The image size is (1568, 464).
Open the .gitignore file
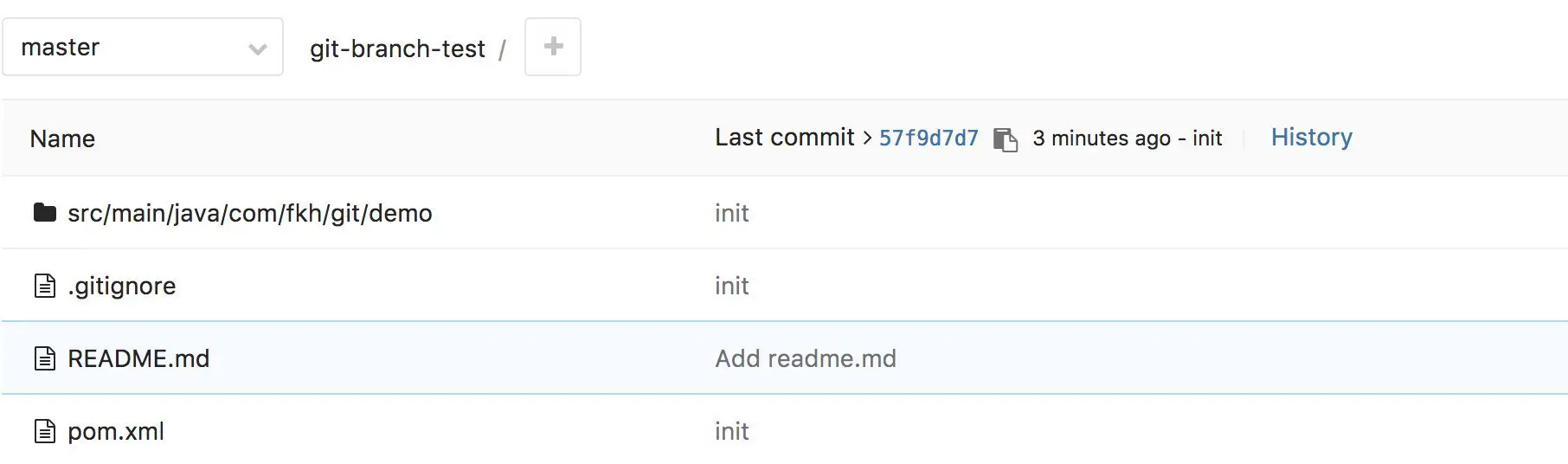click(x=122, y=287)
